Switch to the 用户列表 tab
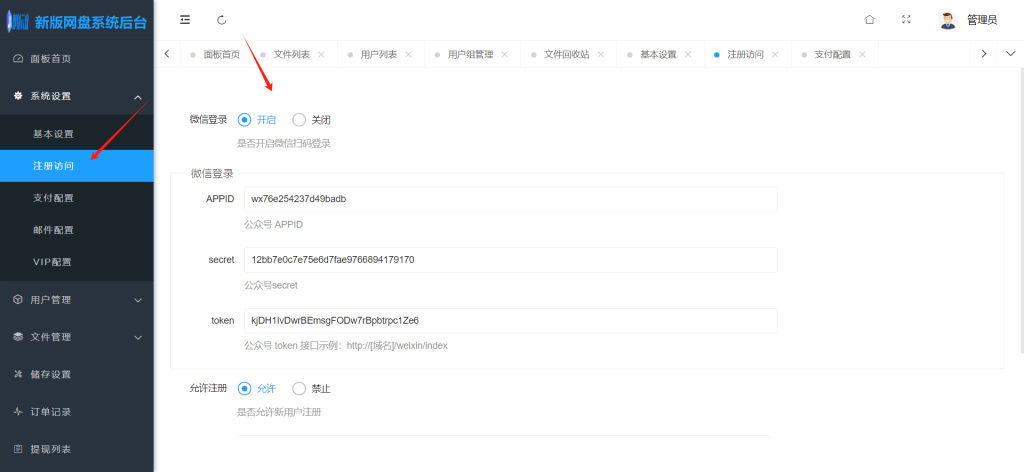The image size is (1024, 472). point(379,54)
